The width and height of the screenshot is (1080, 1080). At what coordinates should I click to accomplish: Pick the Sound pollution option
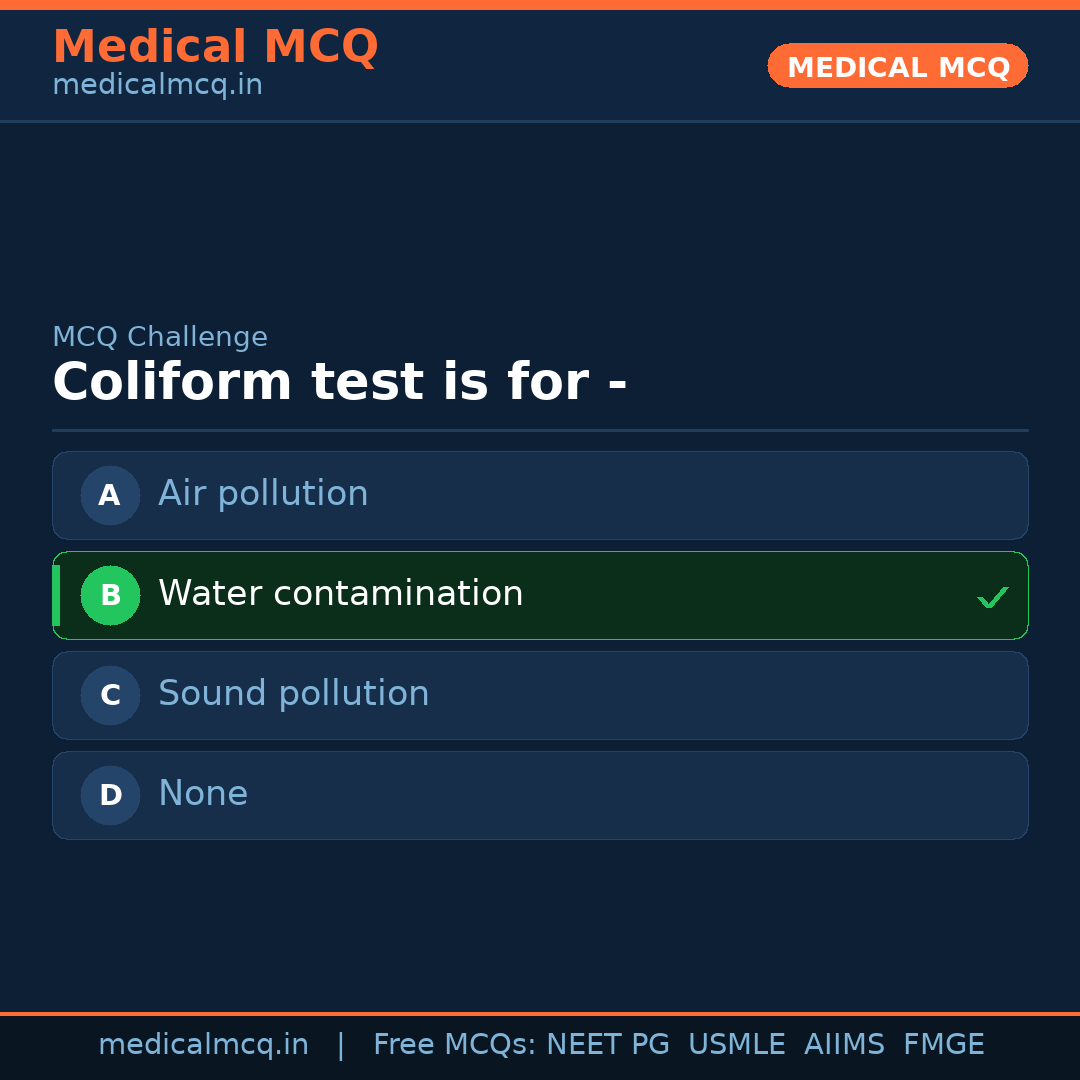click(293, 694)
